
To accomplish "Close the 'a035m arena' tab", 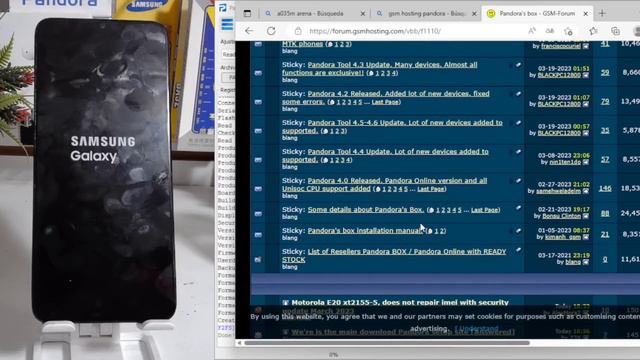I will (362, 13).
